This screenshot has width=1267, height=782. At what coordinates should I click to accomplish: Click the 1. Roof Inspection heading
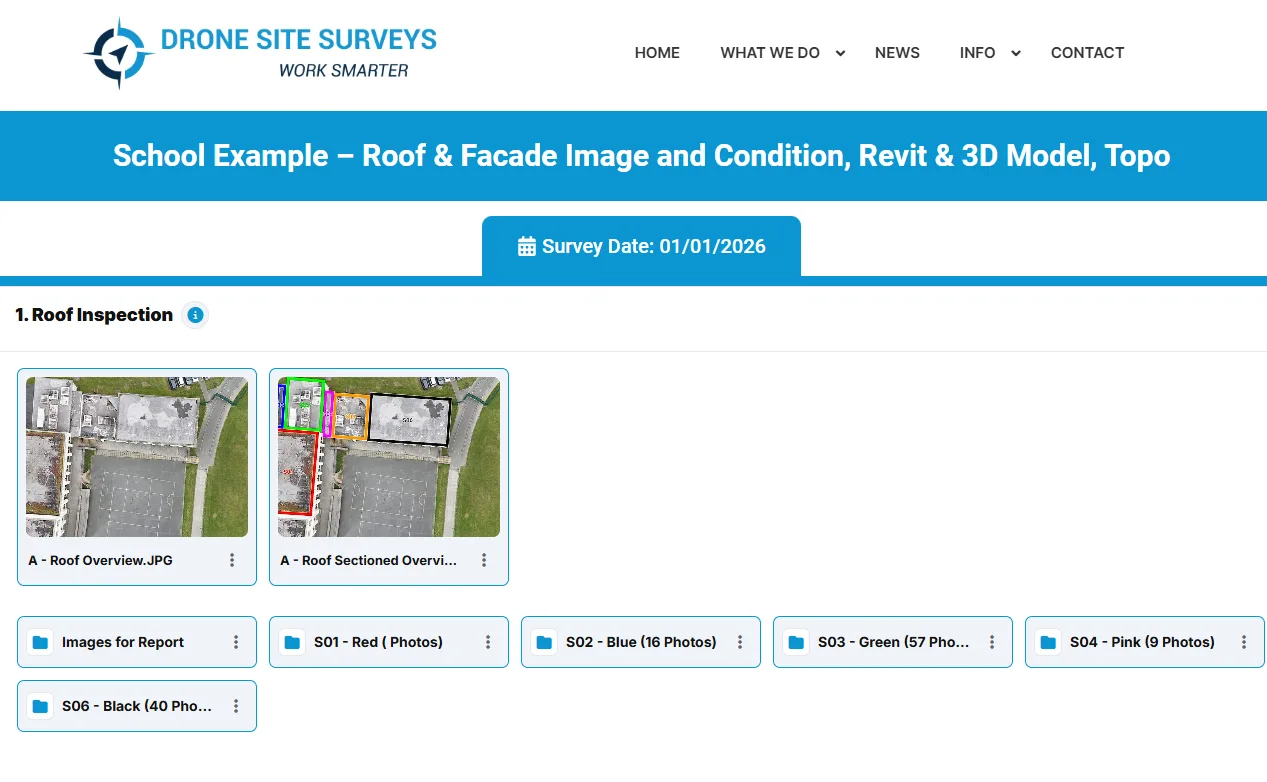[94, 315]
